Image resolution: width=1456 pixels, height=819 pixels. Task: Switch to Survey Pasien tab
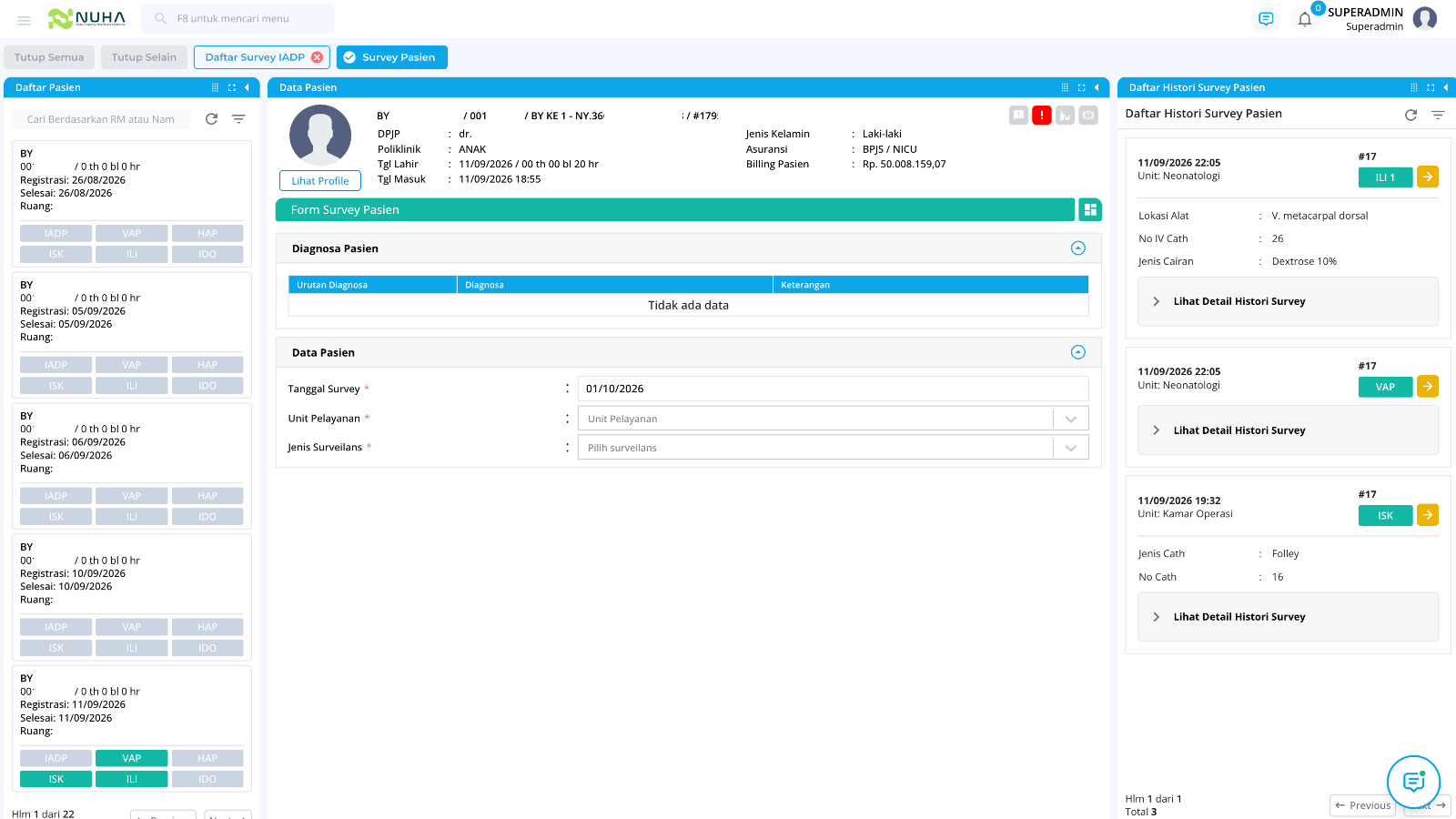click(x=392, y=57)
